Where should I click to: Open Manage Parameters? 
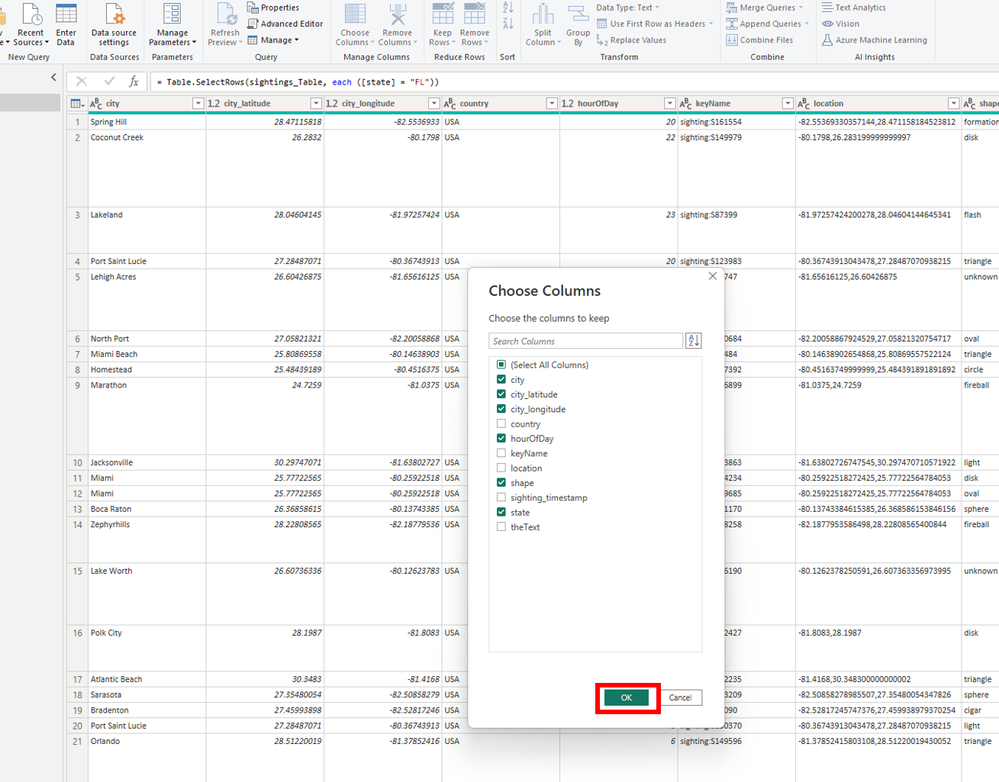click(172, 25)
